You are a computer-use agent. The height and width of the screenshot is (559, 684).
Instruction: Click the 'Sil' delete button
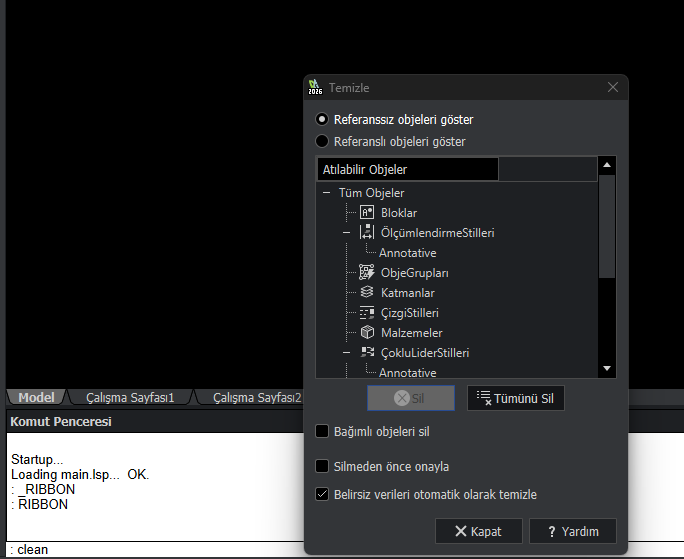411,398
